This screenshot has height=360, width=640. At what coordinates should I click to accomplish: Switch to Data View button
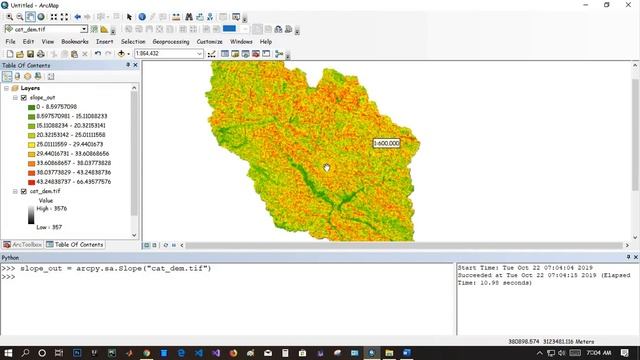pos(147,245)
